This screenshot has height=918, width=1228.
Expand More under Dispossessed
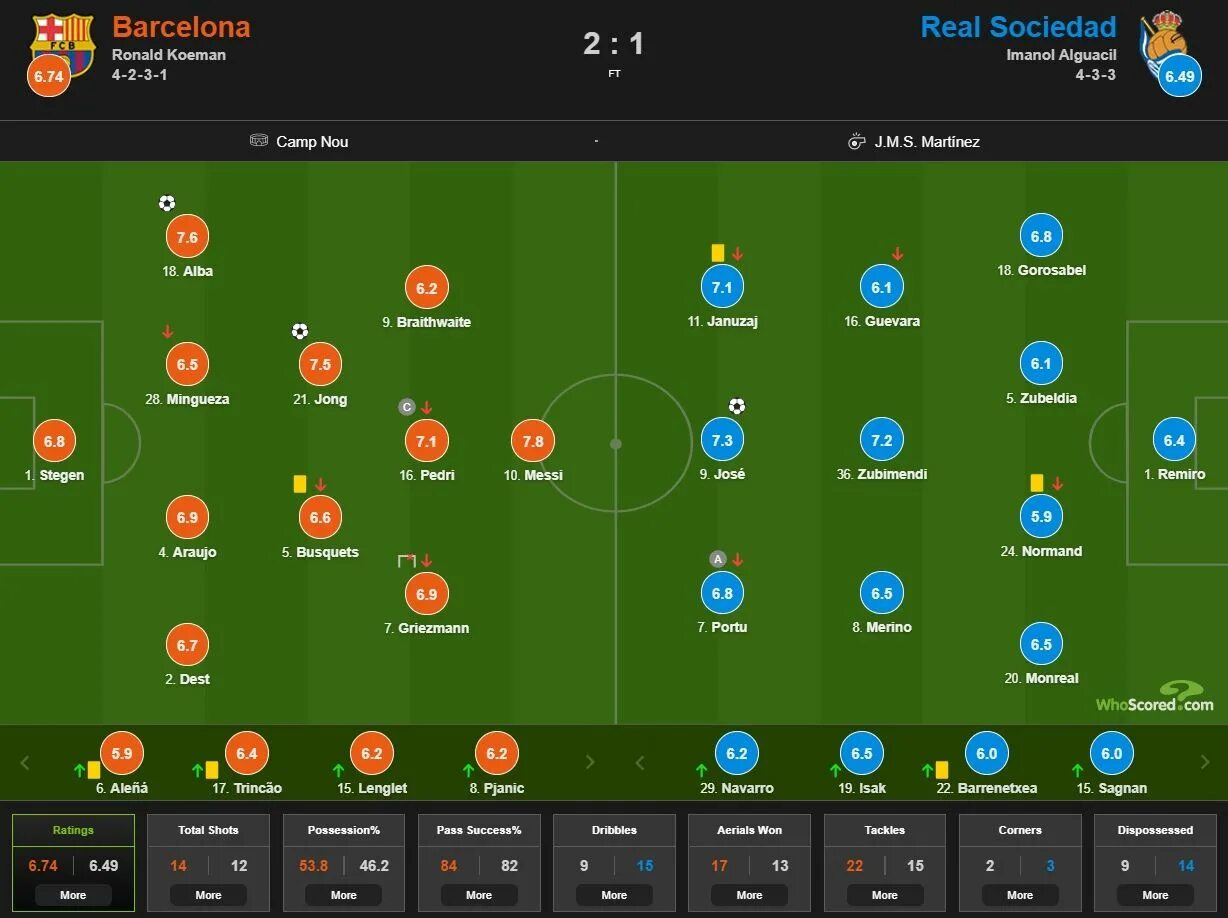(1155, 895)
